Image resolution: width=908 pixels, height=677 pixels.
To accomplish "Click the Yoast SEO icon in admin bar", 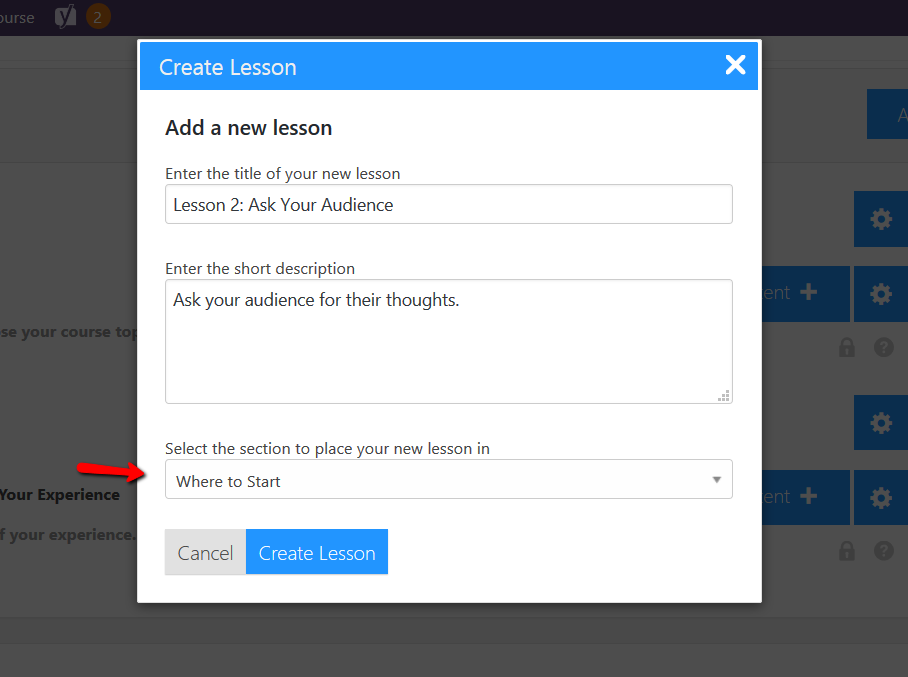I will point(65,17).
